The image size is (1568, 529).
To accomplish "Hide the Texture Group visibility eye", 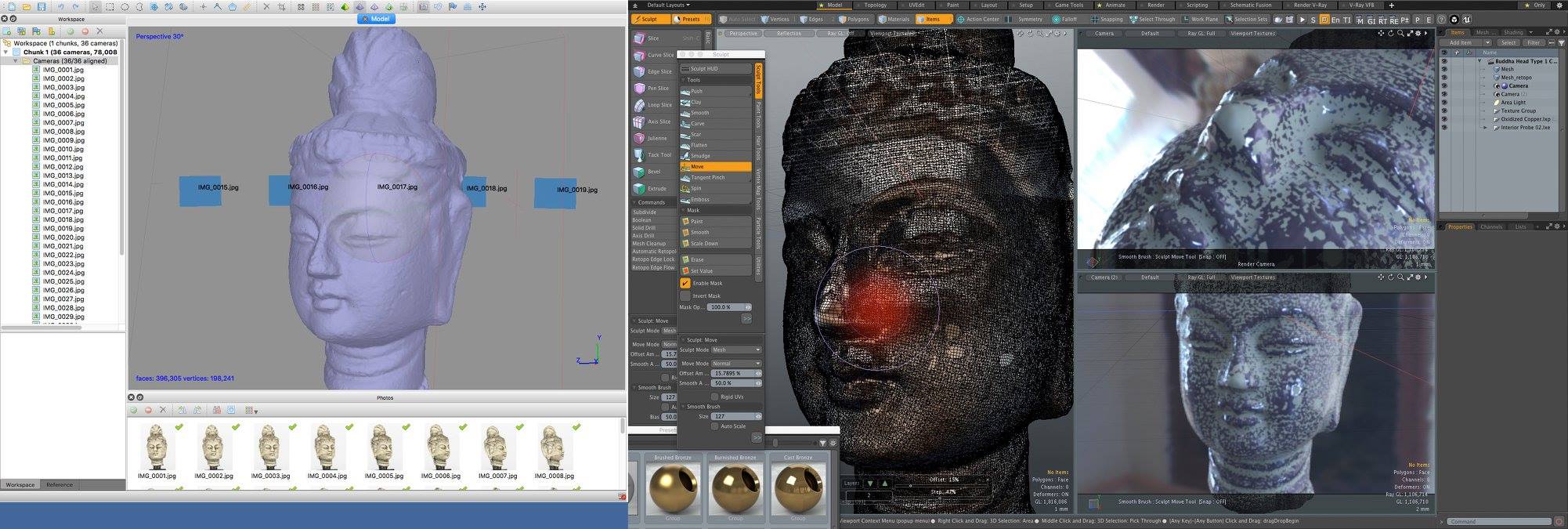I will pyautogui.click(x=1444, y=111).
